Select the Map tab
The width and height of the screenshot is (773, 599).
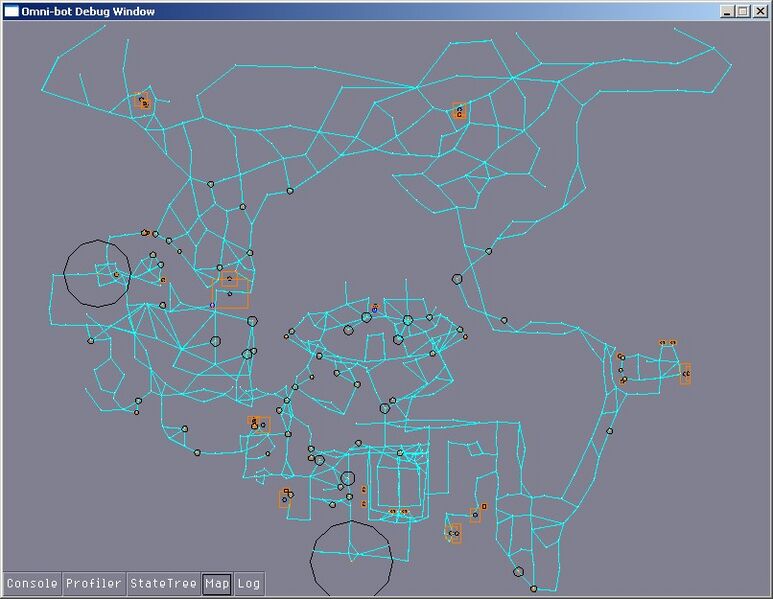pyautogui.click(x=217, y=584)
